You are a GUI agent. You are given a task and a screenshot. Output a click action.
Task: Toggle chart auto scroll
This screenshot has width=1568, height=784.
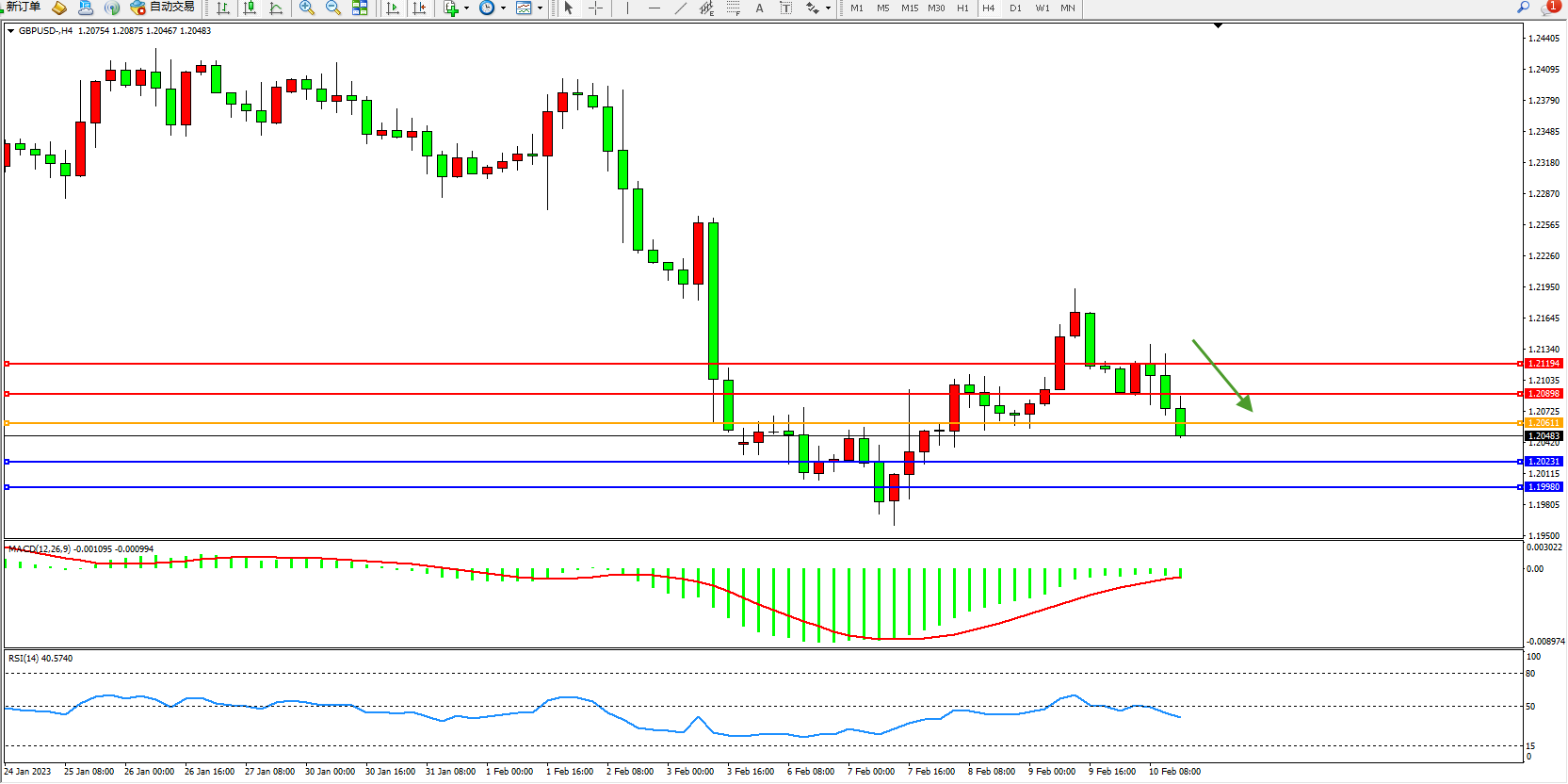[x=393, y=8]
